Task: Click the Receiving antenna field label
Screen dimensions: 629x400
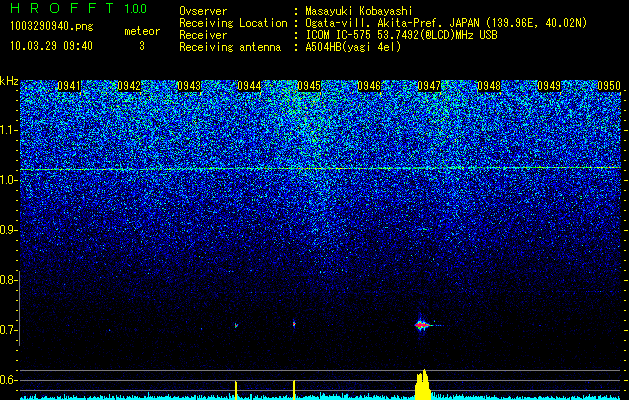Action: 230,47
